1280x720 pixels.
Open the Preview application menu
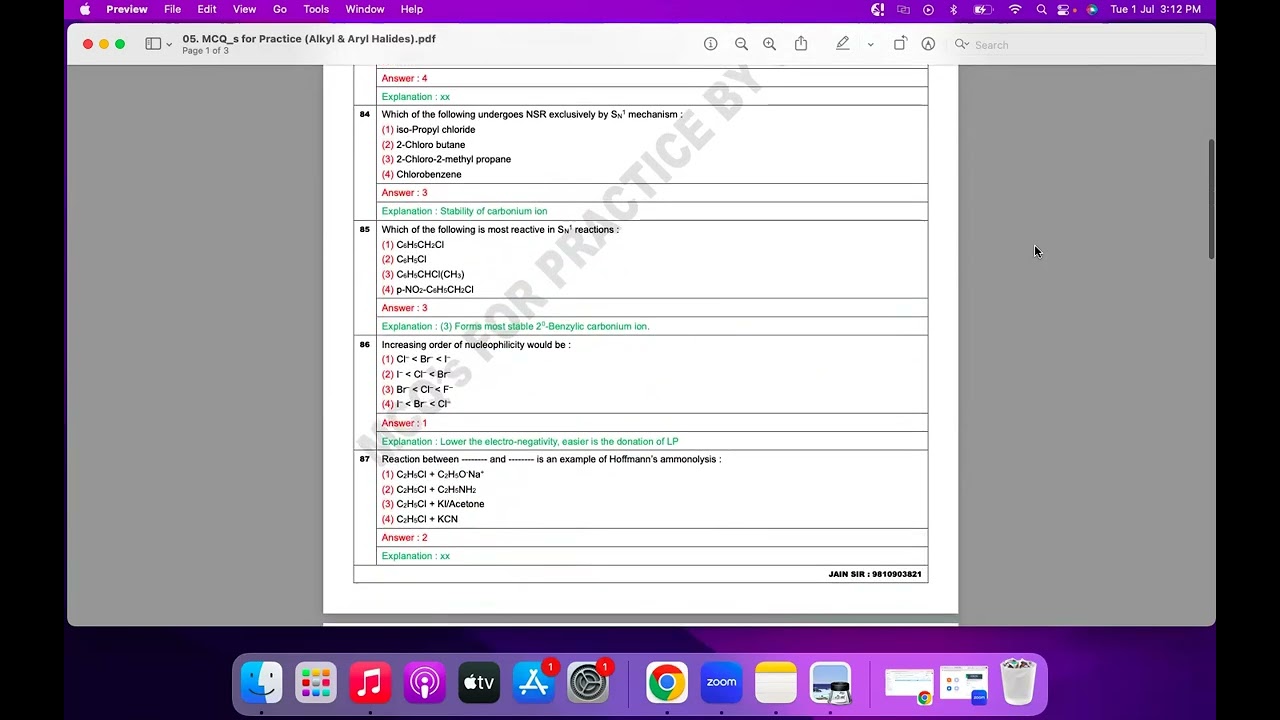(x=127, y=9)
